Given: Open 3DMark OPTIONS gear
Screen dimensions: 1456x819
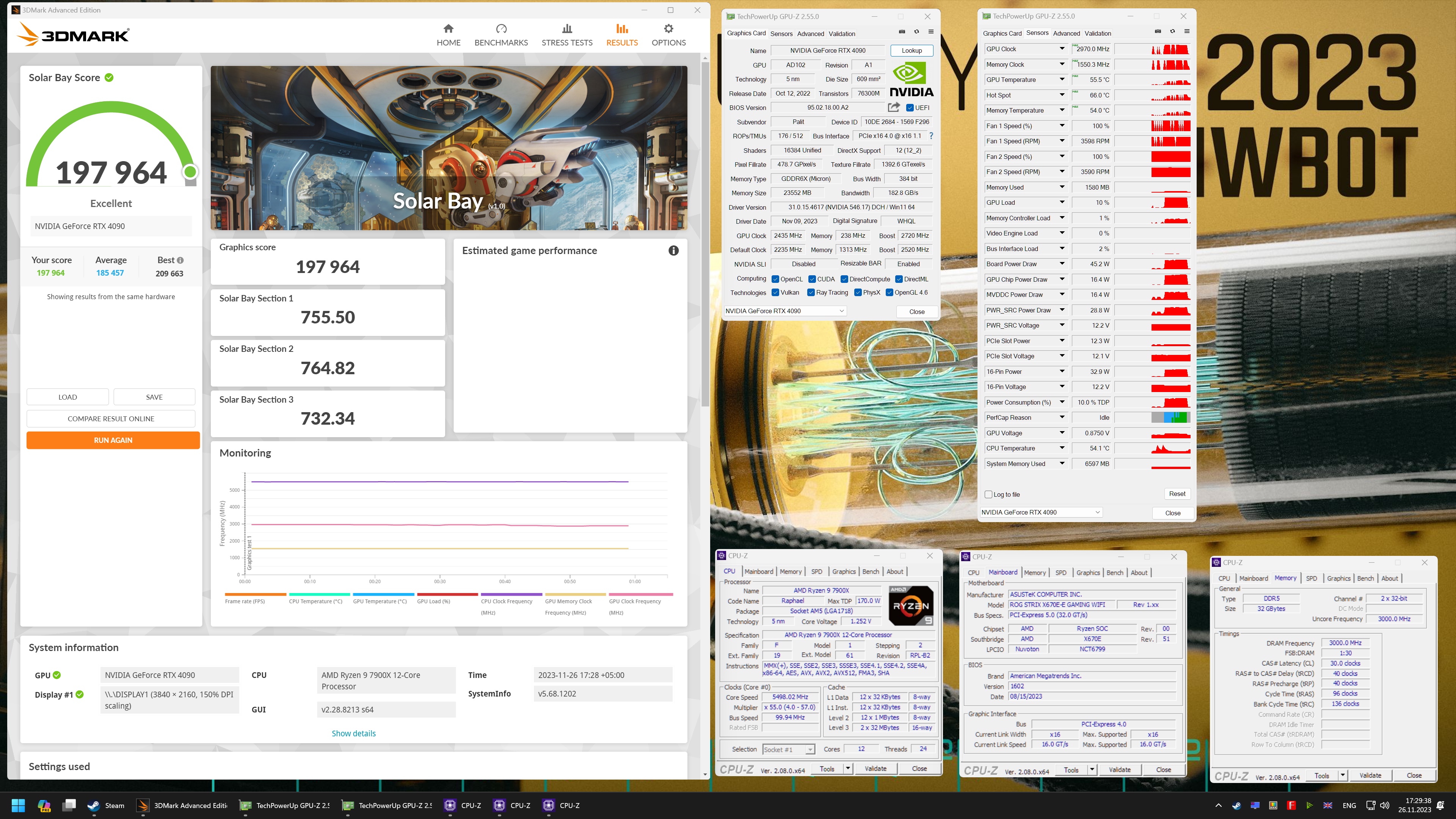Looking at the screenshot, I should pyautogui.click(x=668, y=35).
